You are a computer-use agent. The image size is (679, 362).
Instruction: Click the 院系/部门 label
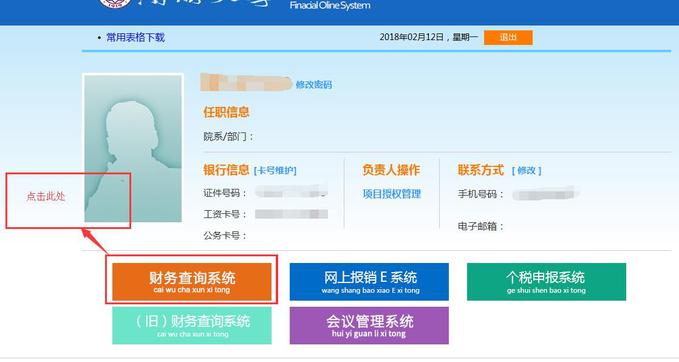[228, 137]
